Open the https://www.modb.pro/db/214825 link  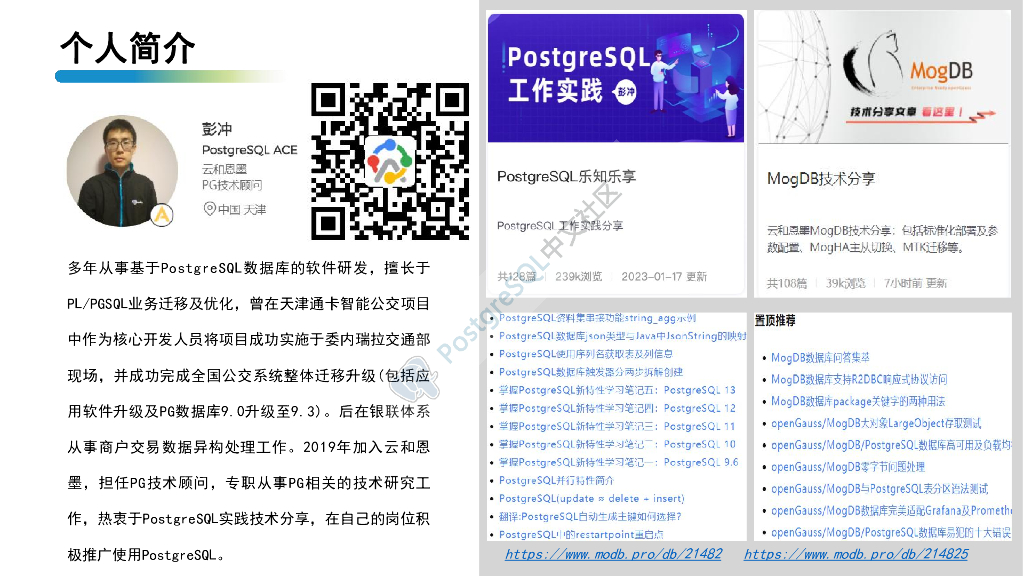(x=856, y=554)
